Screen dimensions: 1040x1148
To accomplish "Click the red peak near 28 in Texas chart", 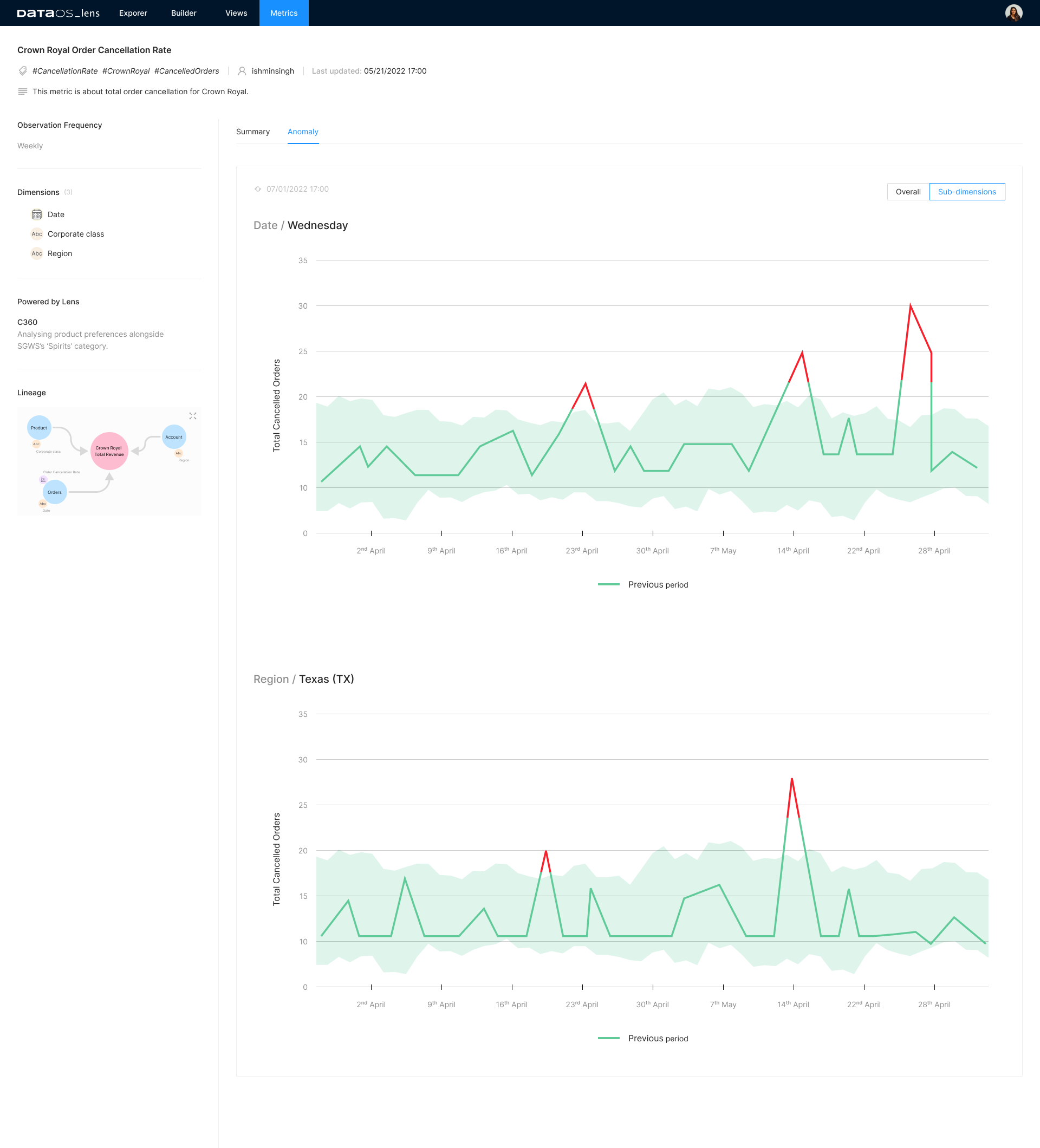I will tap(792, 779).
